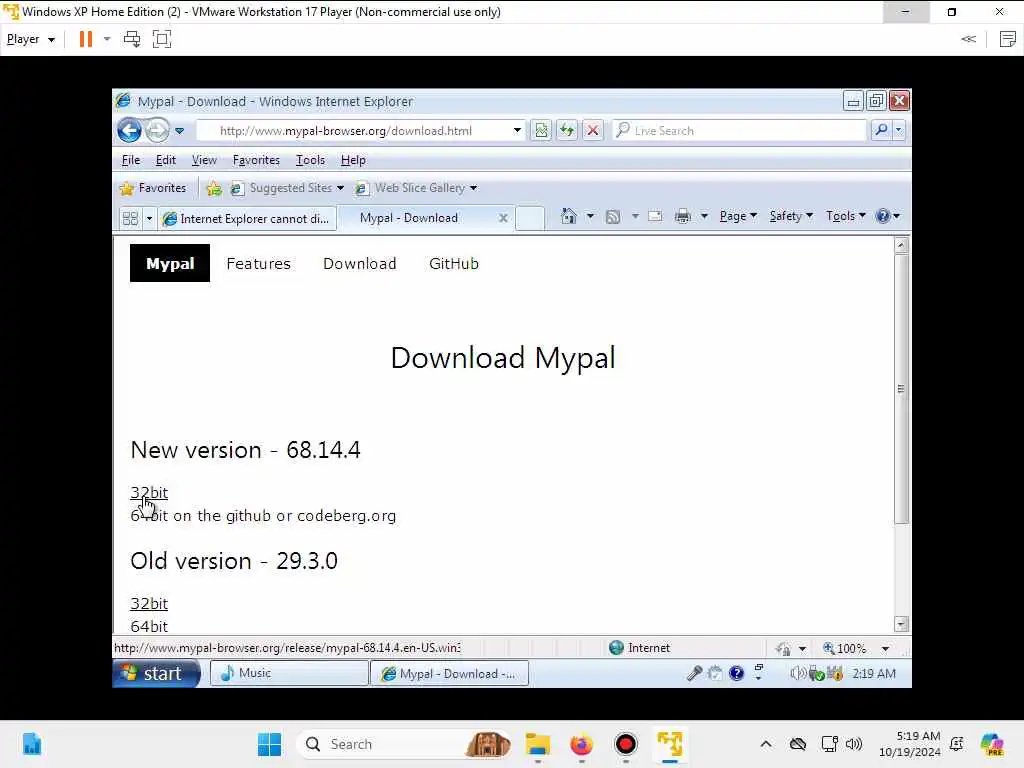Viewport: 1024px width, 768px height.
Task: Expand the Home button dropdown arrow
Action: pyautogui.click(x=590, y=216)
